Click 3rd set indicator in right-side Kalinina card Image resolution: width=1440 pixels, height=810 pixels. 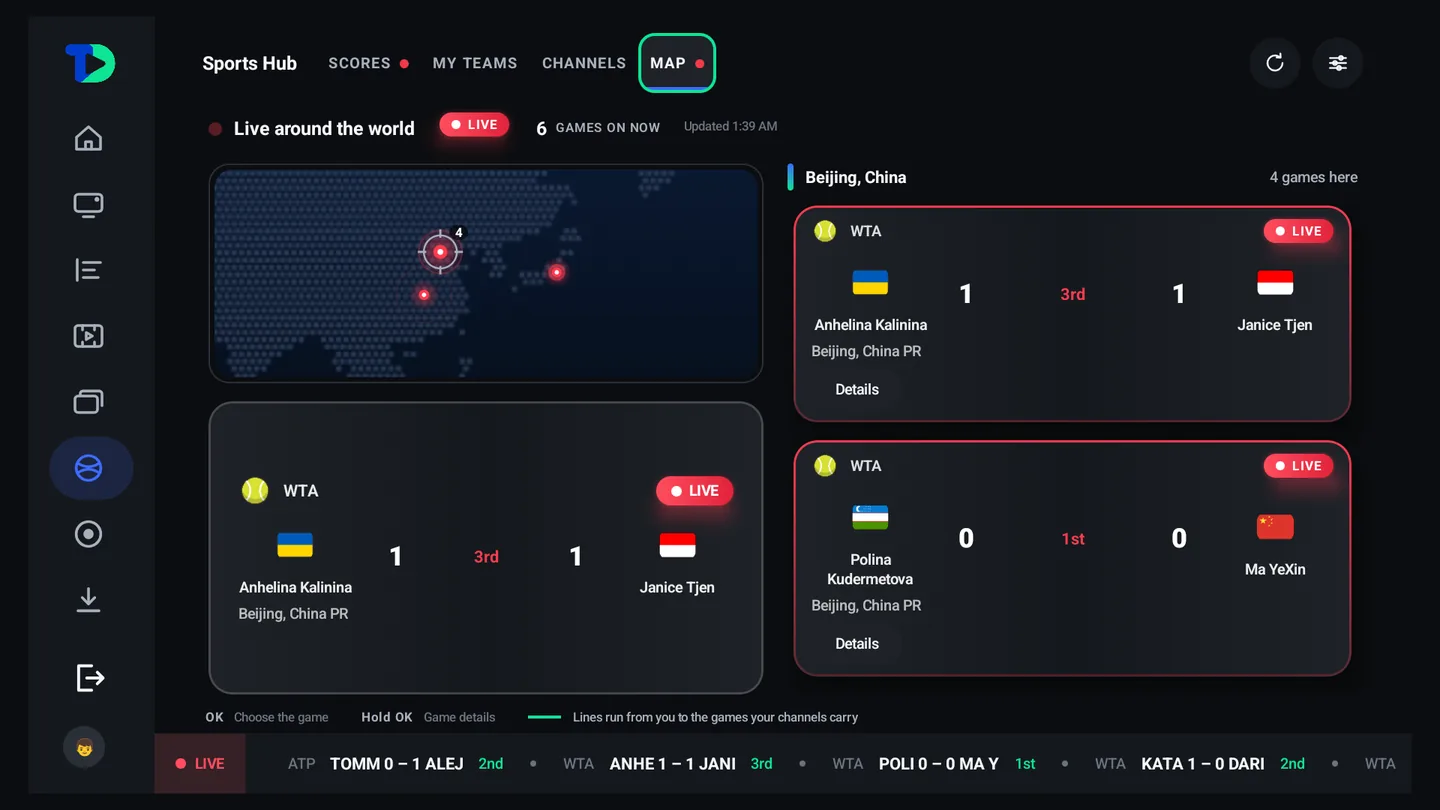pos(1072,294)
